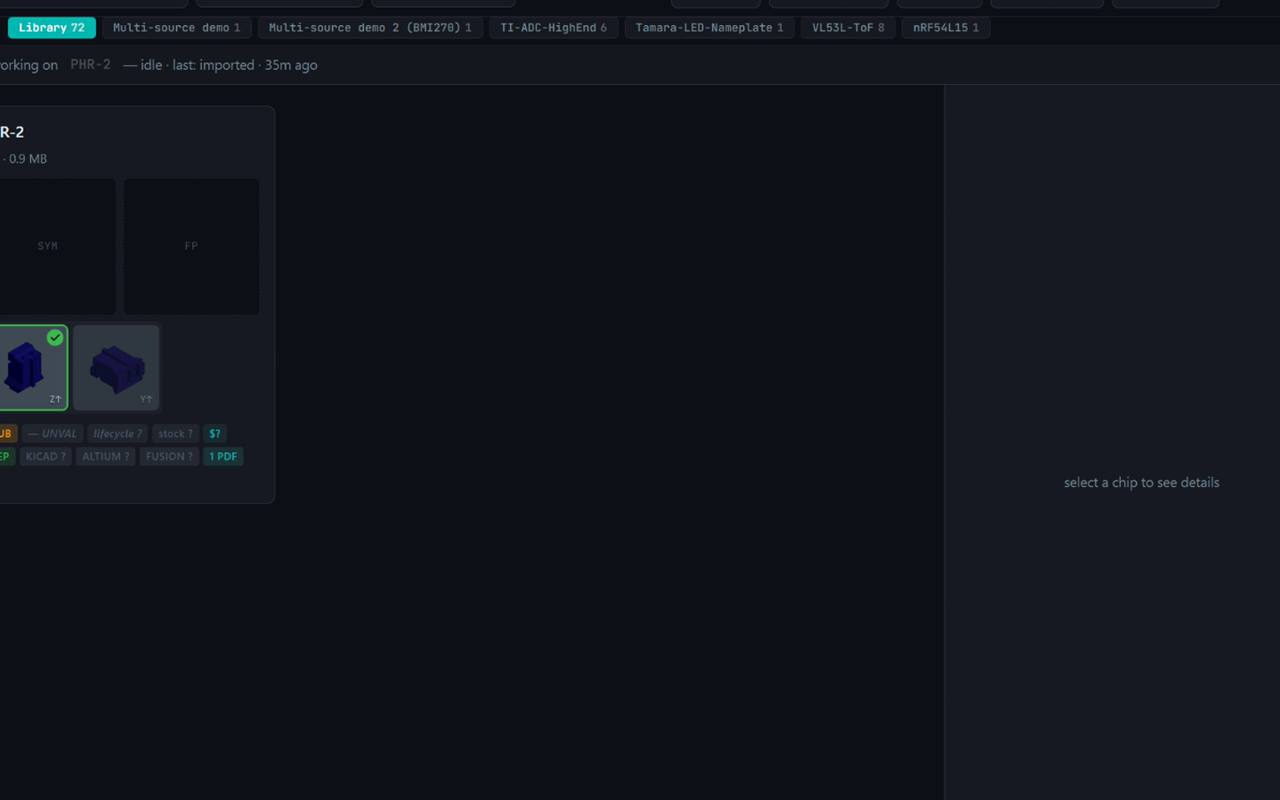This screenshot has height=800, width=1280.
Task: Open the TI-ADC-HighEnd project tab
Action: 553,28
